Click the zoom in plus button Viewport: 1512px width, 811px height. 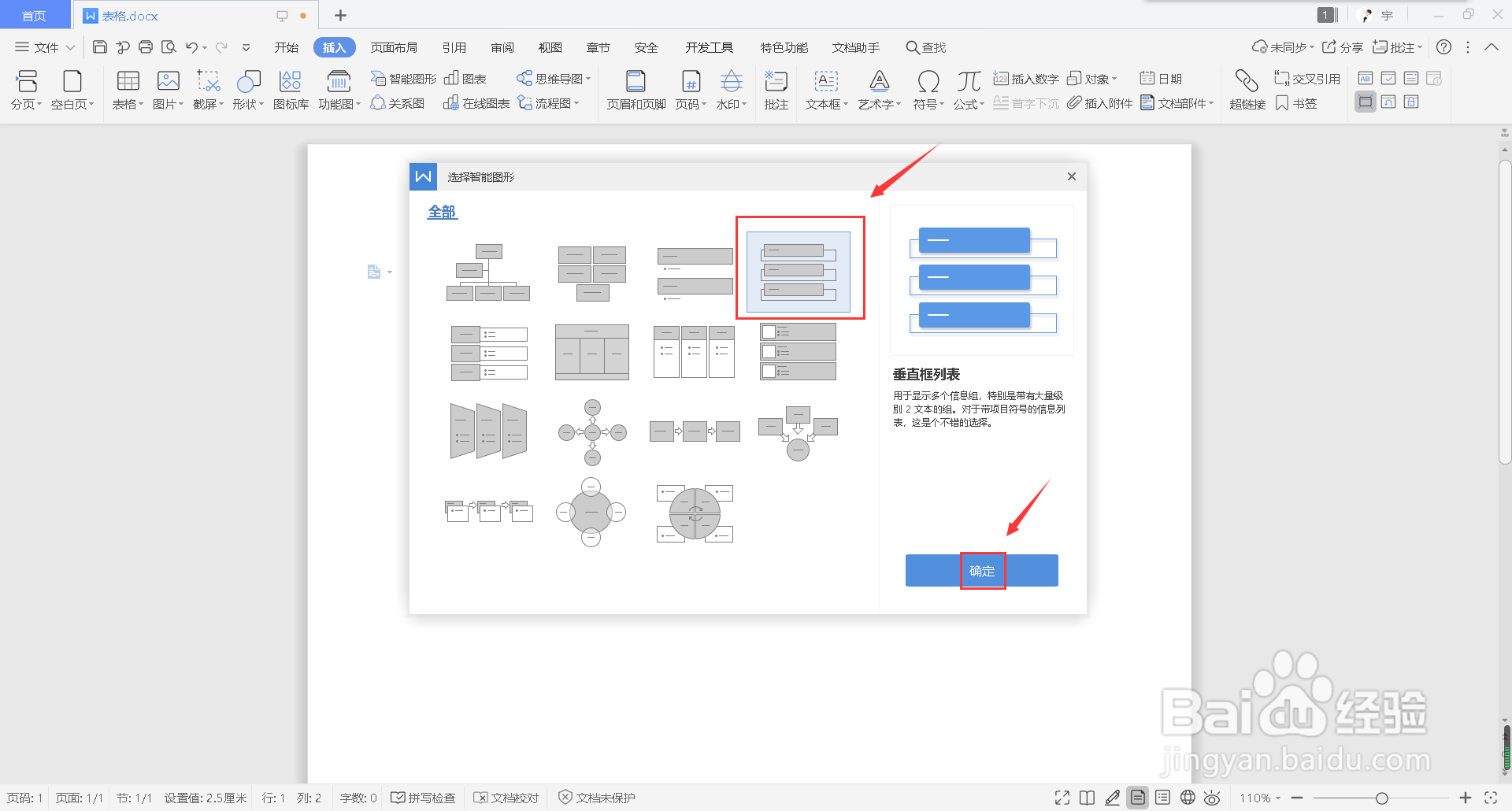pyautogui.click(x=1465, y=798)
